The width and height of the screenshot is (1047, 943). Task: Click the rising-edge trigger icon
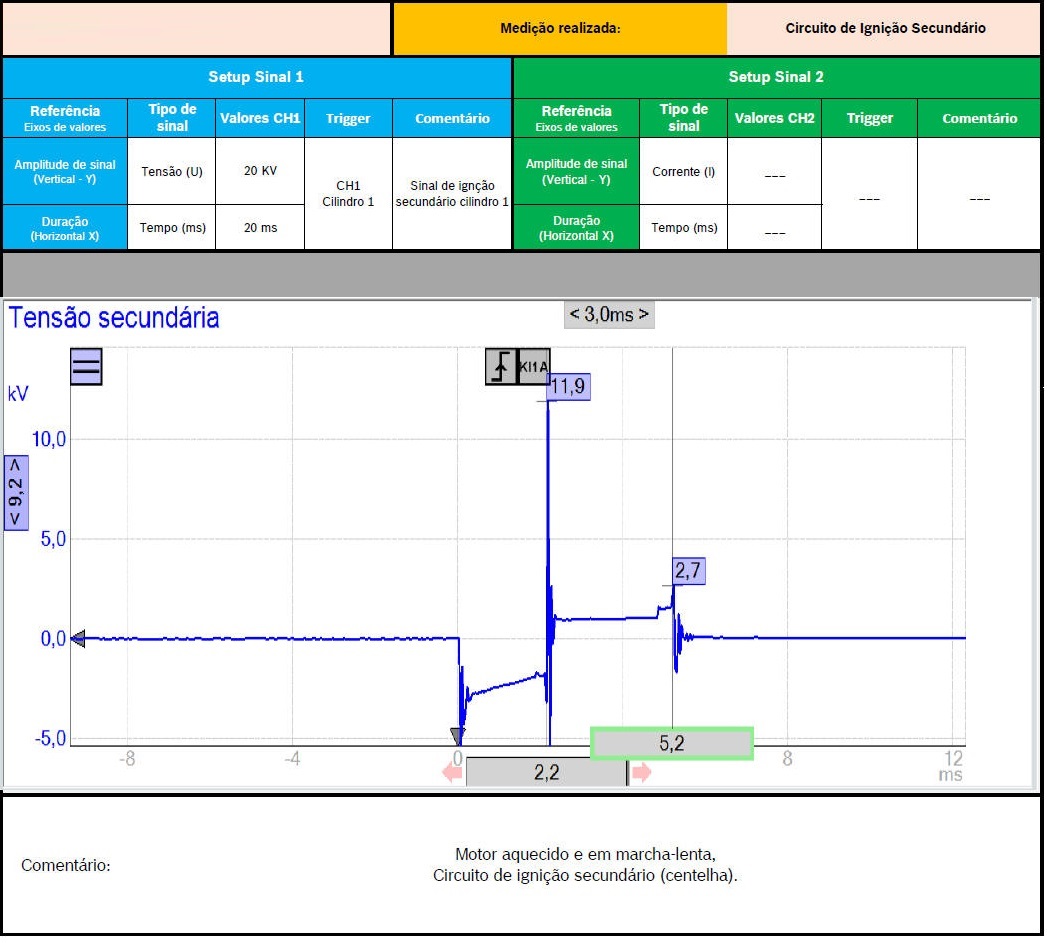[x=500, y=367]
